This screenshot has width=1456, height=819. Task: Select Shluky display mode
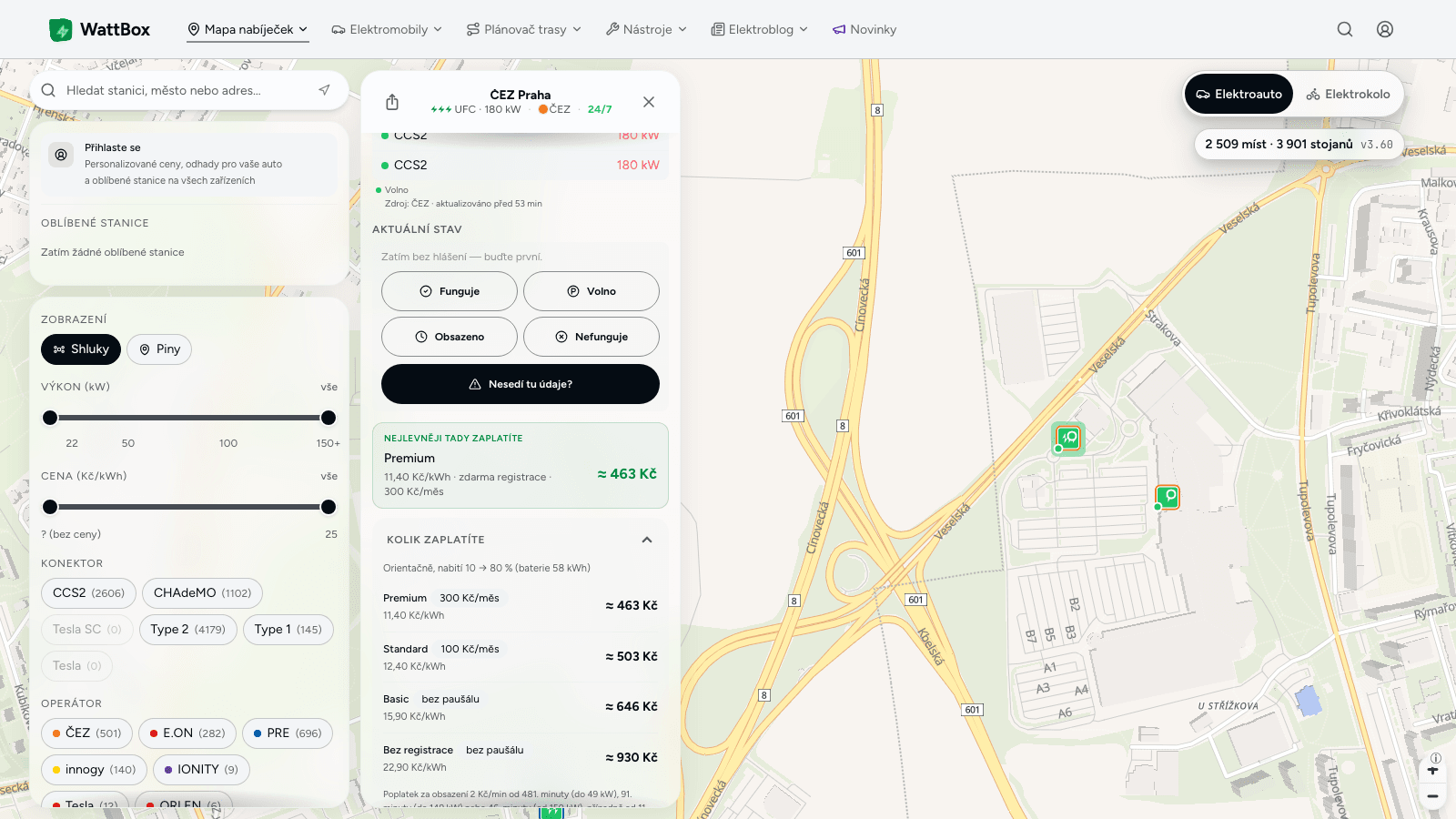[x=81, y=349]
